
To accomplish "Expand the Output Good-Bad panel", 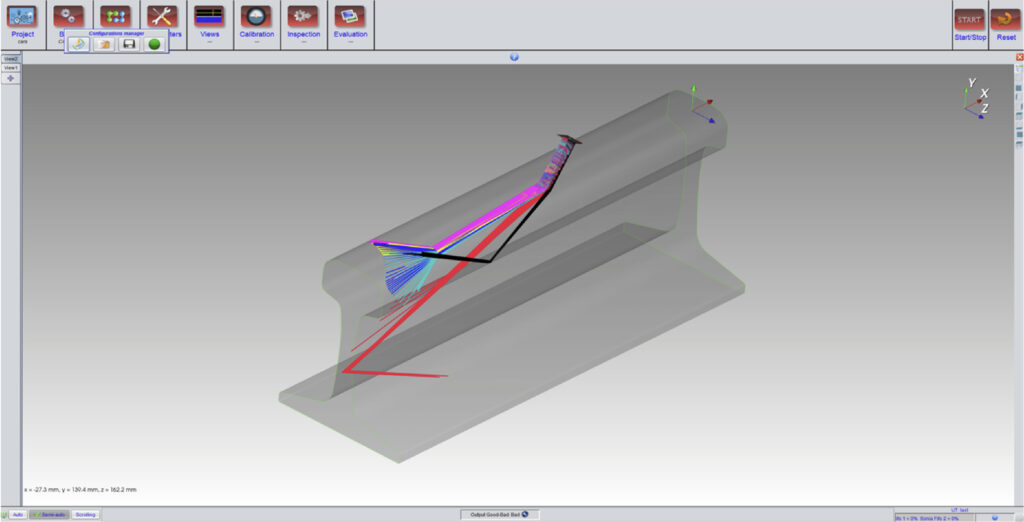I will coord(526,515).
